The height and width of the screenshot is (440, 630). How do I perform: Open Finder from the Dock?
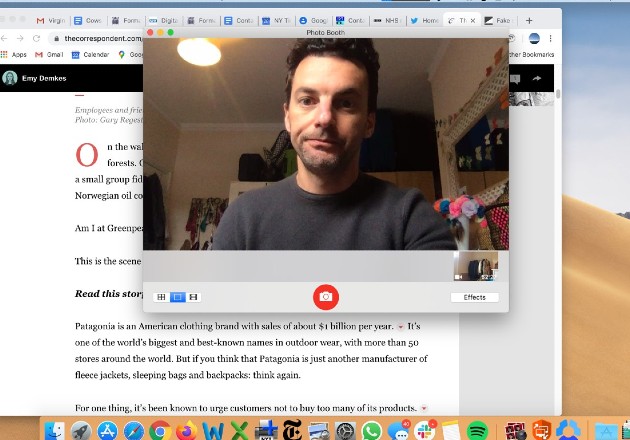click(x=54, y=431)
